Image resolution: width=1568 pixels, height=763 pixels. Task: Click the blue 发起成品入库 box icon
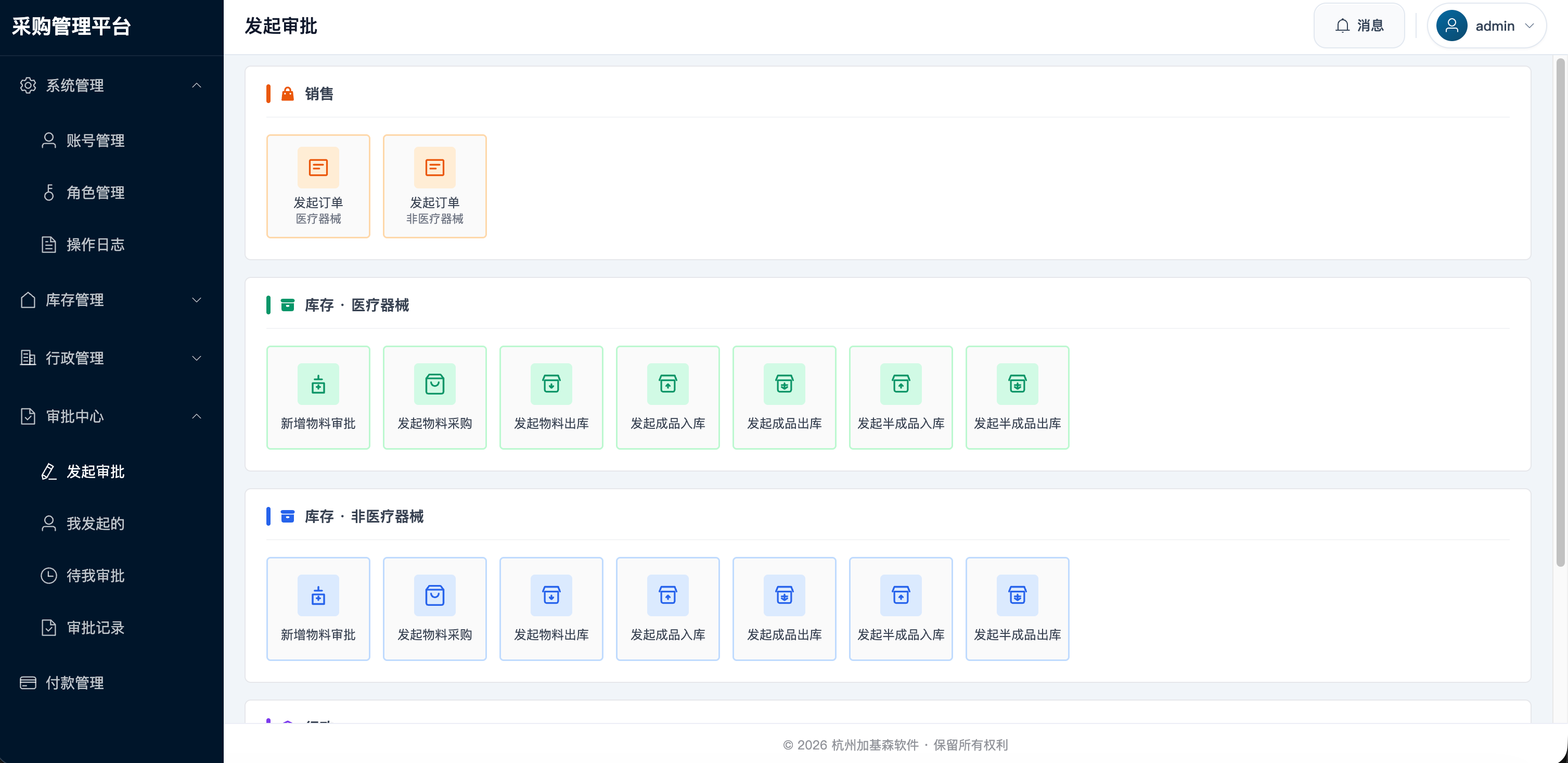coord(668,595)
